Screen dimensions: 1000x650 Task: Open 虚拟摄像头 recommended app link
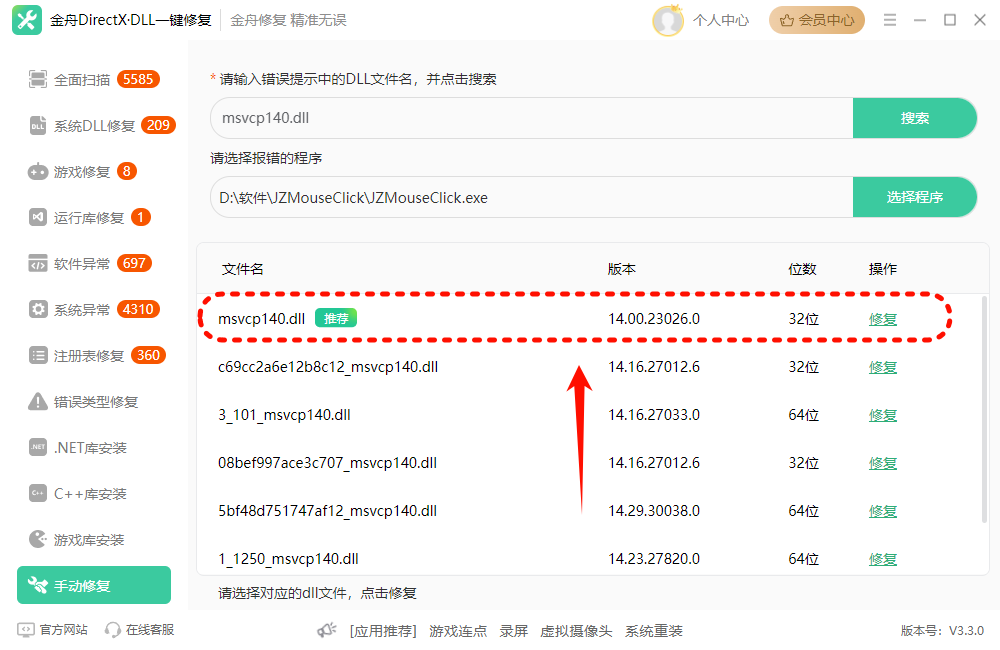point(576,631)
